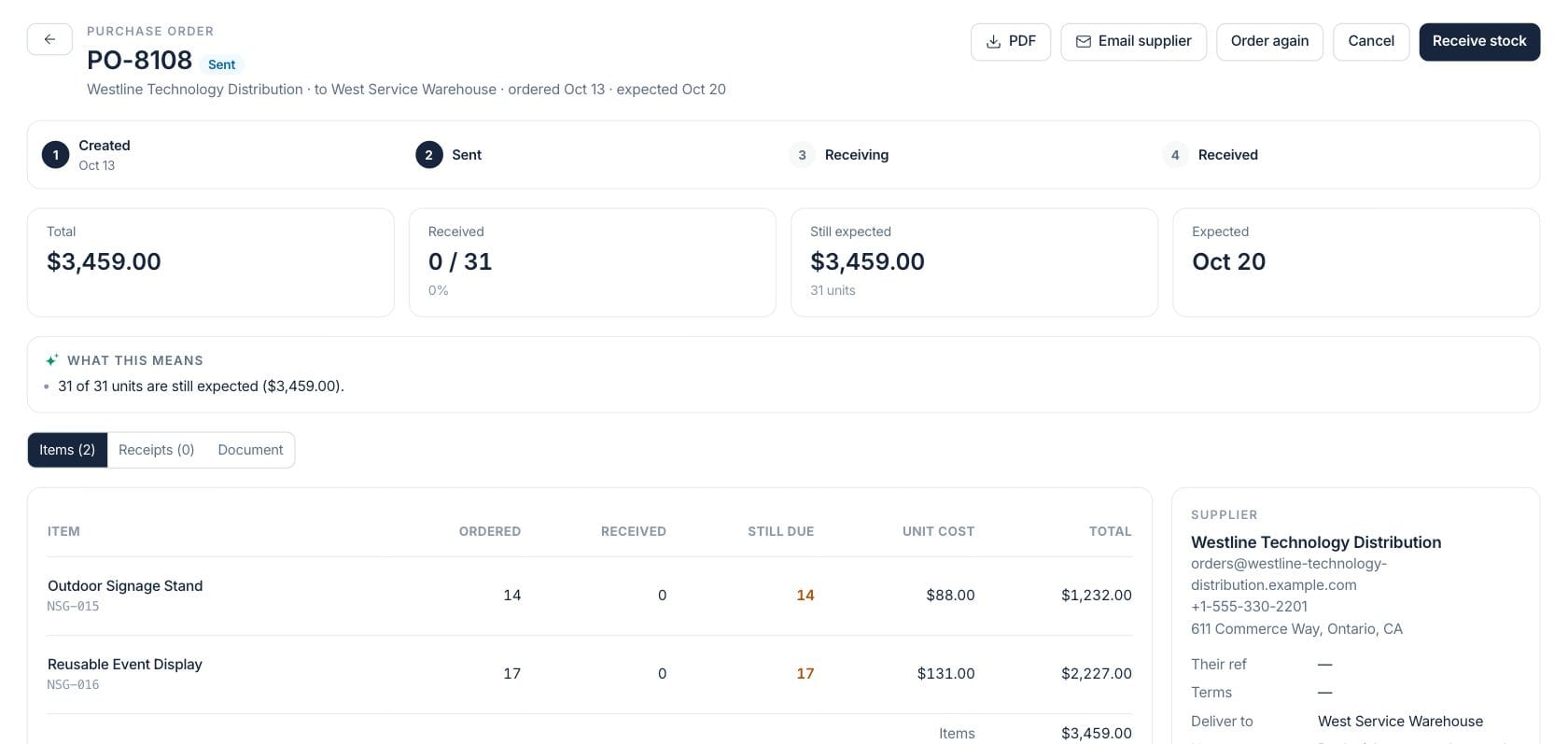Click the step 2 Sent circle

428,155
